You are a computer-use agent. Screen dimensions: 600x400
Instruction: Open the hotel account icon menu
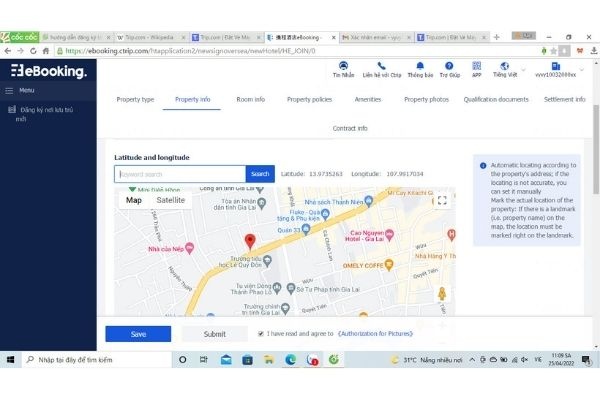[x=556, y=66]
